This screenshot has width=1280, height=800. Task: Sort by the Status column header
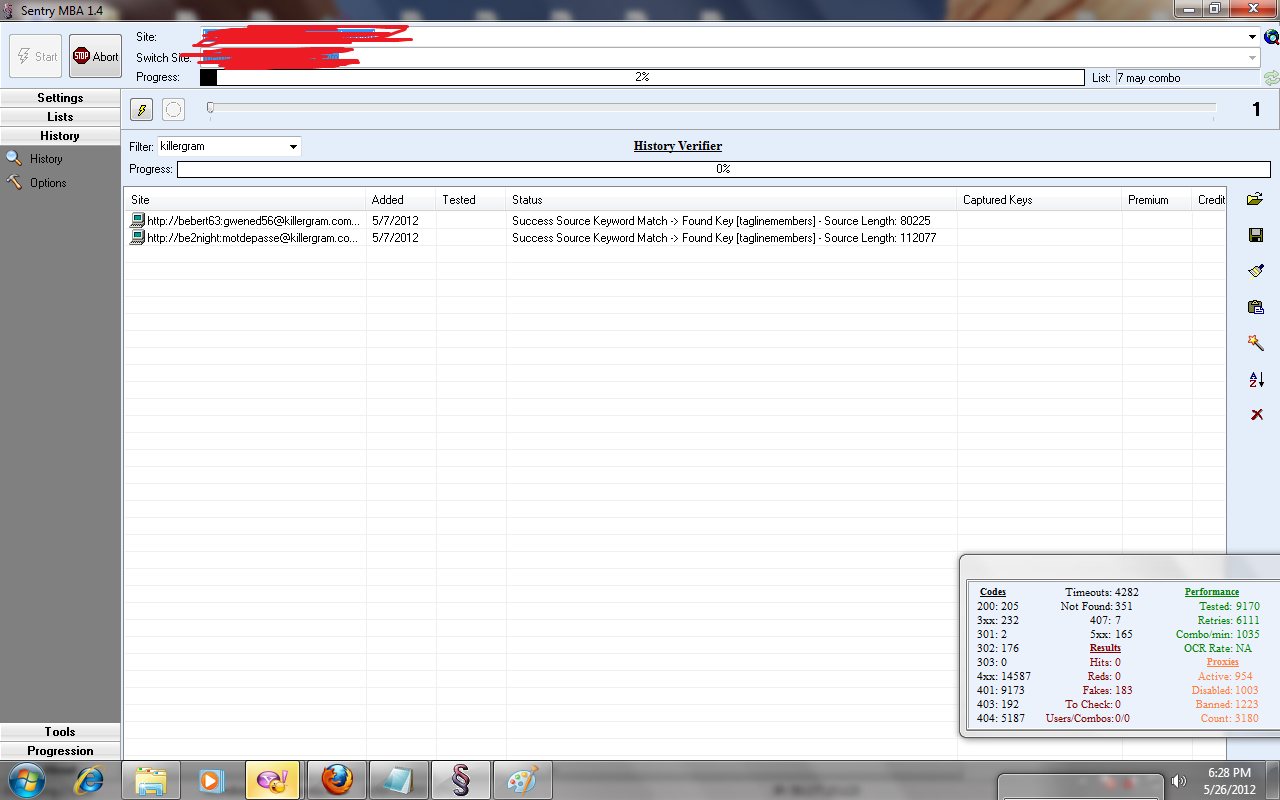click(x=731, y=200)
